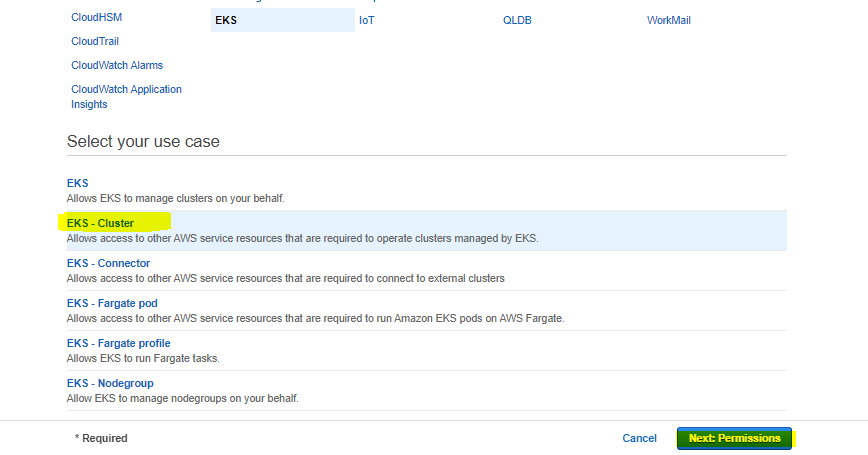
Task: Choose the EKS - Cluster use case title
Action: click(100, 224)
